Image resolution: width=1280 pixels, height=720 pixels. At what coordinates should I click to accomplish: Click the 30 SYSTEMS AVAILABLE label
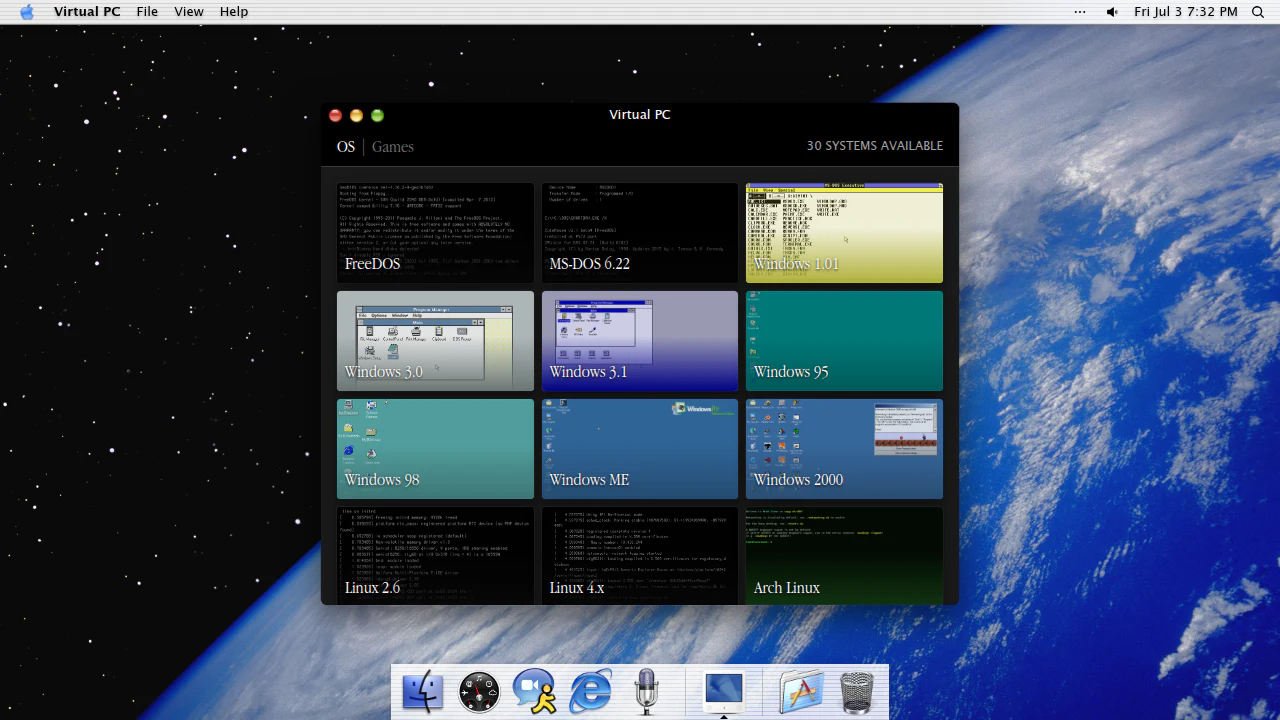875,146
